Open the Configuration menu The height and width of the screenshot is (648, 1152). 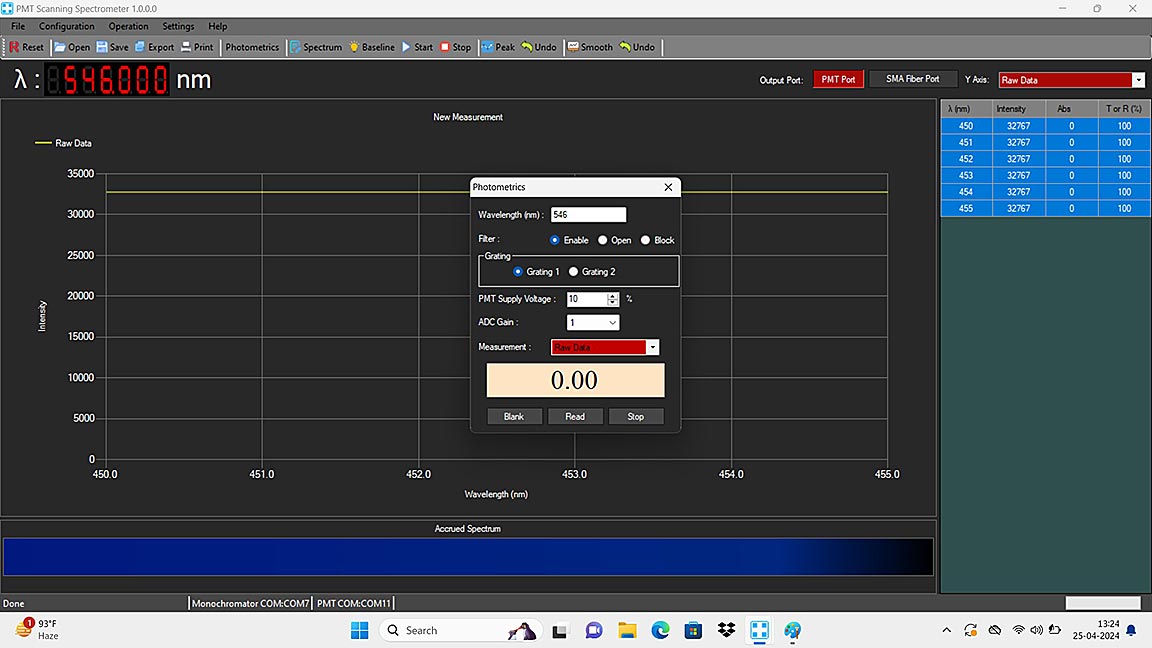click(x=67, y=26)
